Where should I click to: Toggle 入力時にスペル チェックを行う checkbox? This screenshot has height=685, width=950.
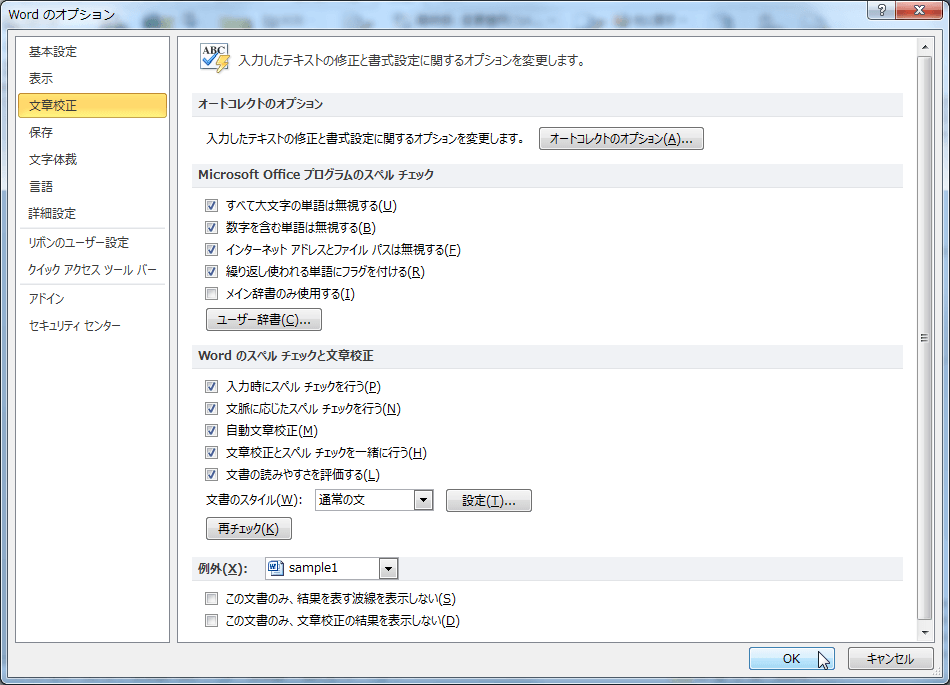[x=211, y=386]
